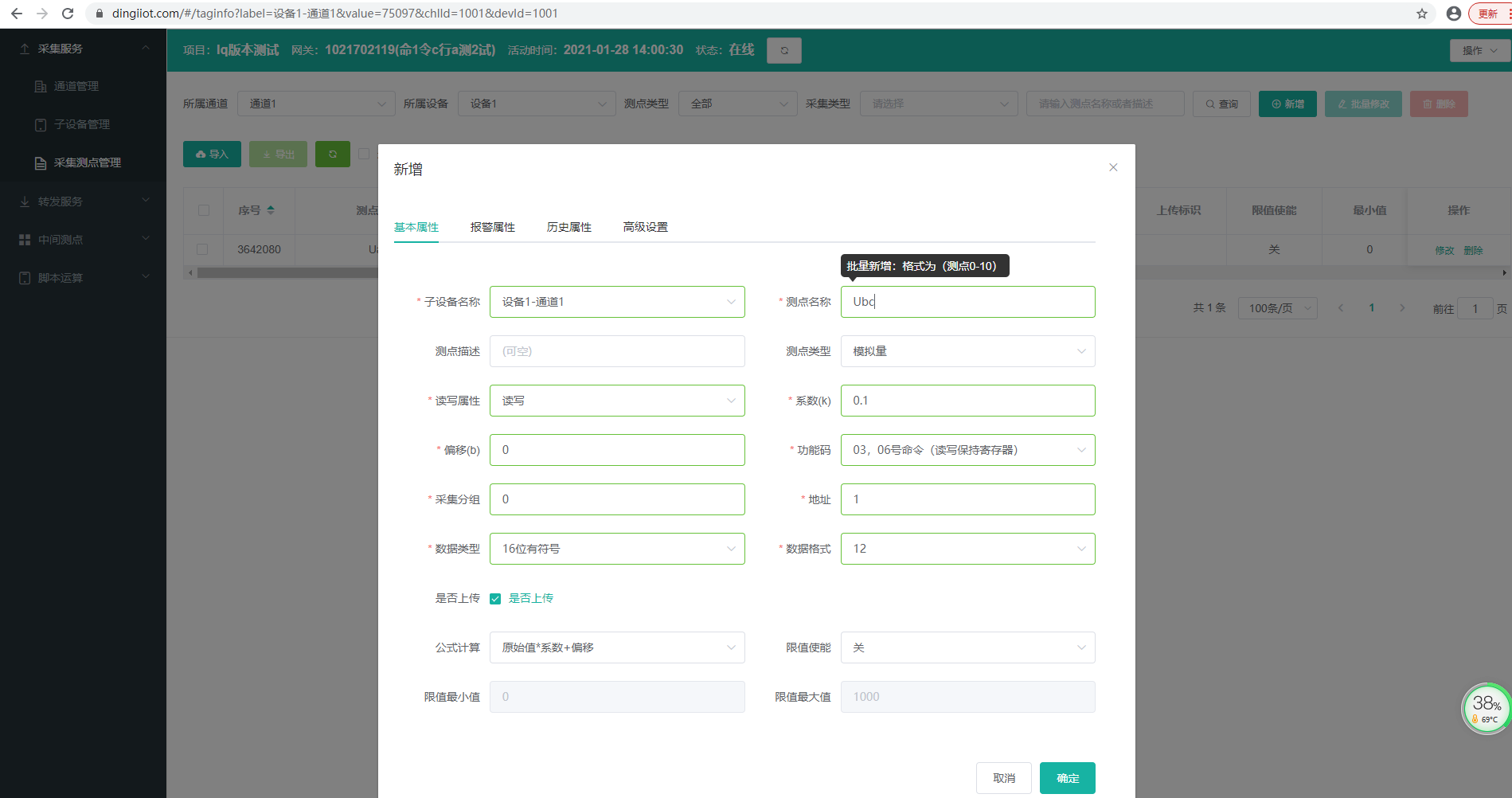Bookmark this page with the star icon

point(1422,14)
